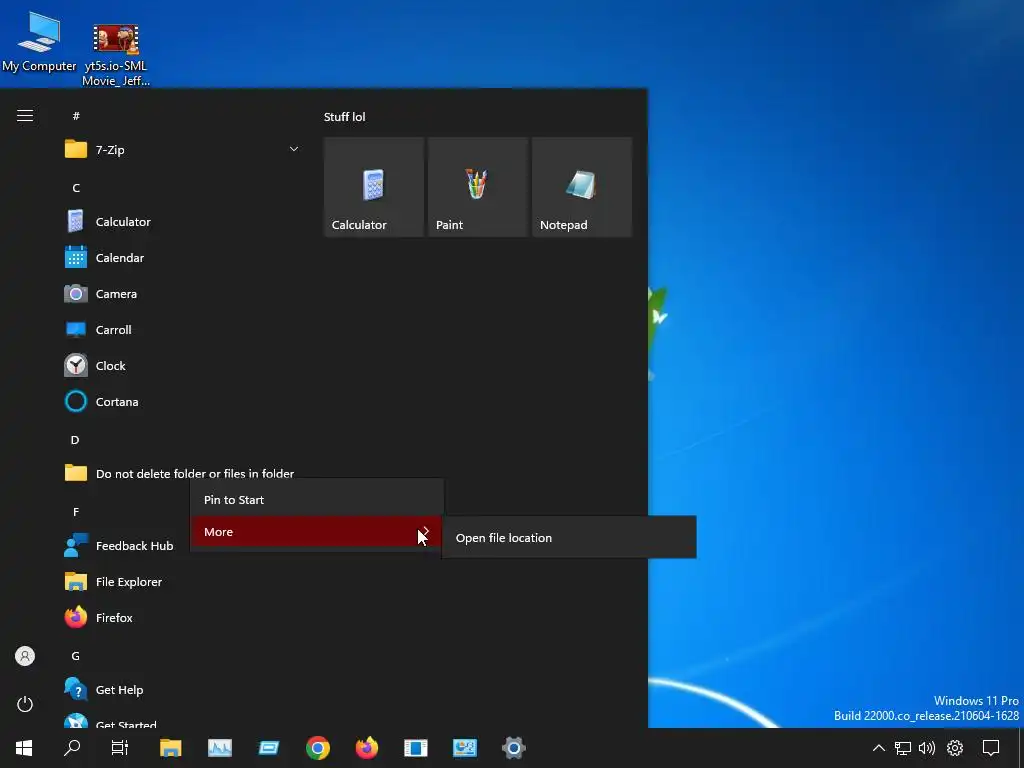Open volume control in system tray
Viewport: 1024px width, 768px height.
pyautogui.click(x=927, y=748)
